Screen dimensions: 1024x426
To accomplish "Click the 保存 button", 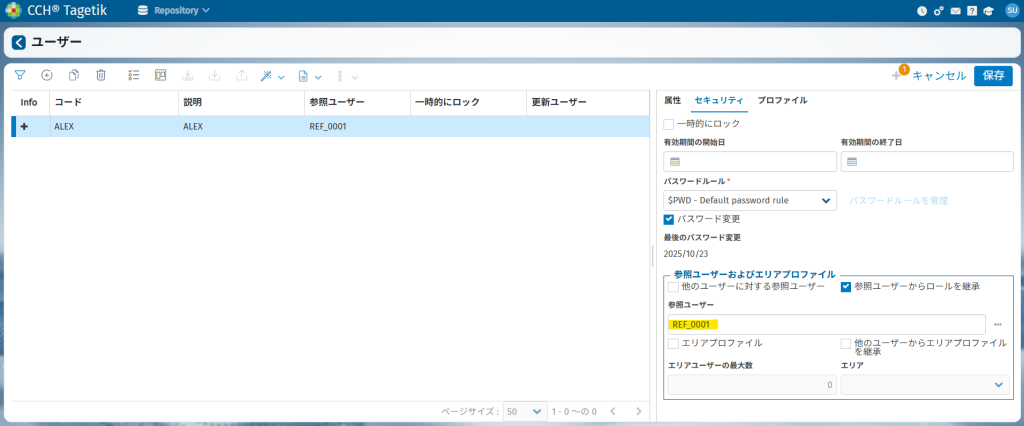I will pos(992,75).
